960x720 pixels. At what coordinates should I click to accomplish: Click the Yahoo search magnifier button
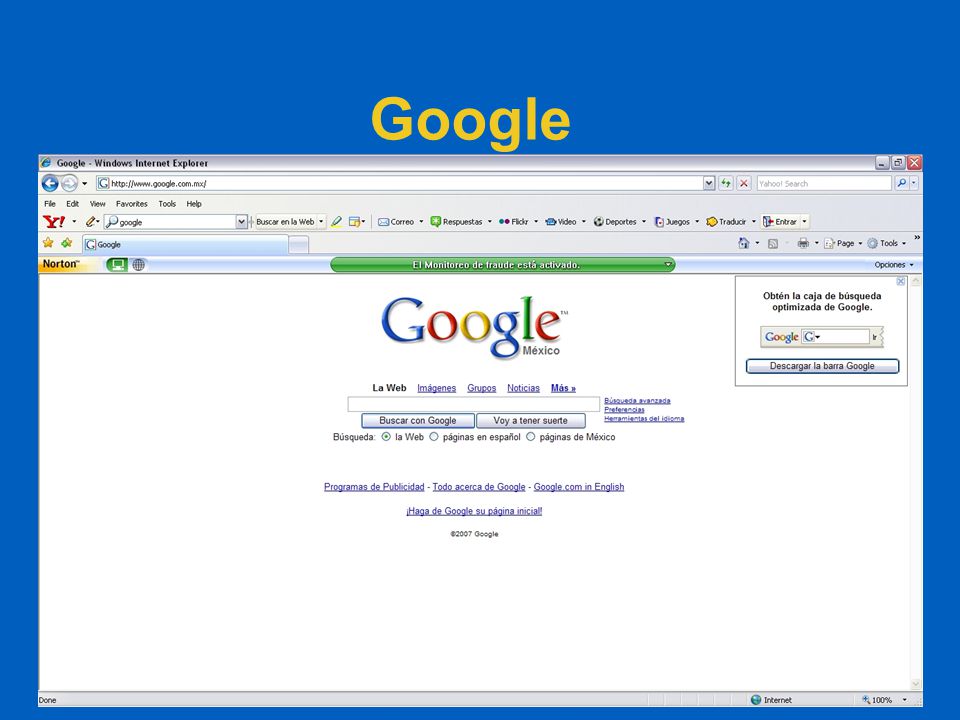coord(901,183)
